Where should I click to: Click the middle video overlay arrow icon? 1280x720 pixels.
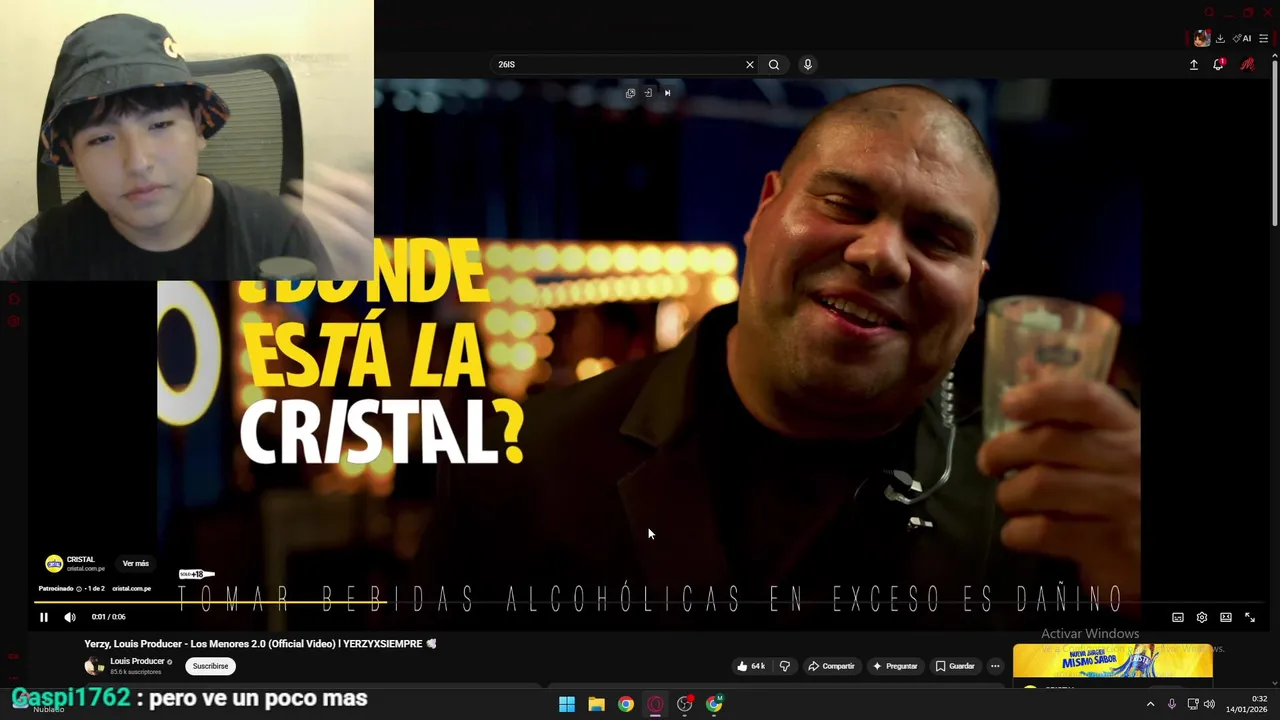(648, 93)
